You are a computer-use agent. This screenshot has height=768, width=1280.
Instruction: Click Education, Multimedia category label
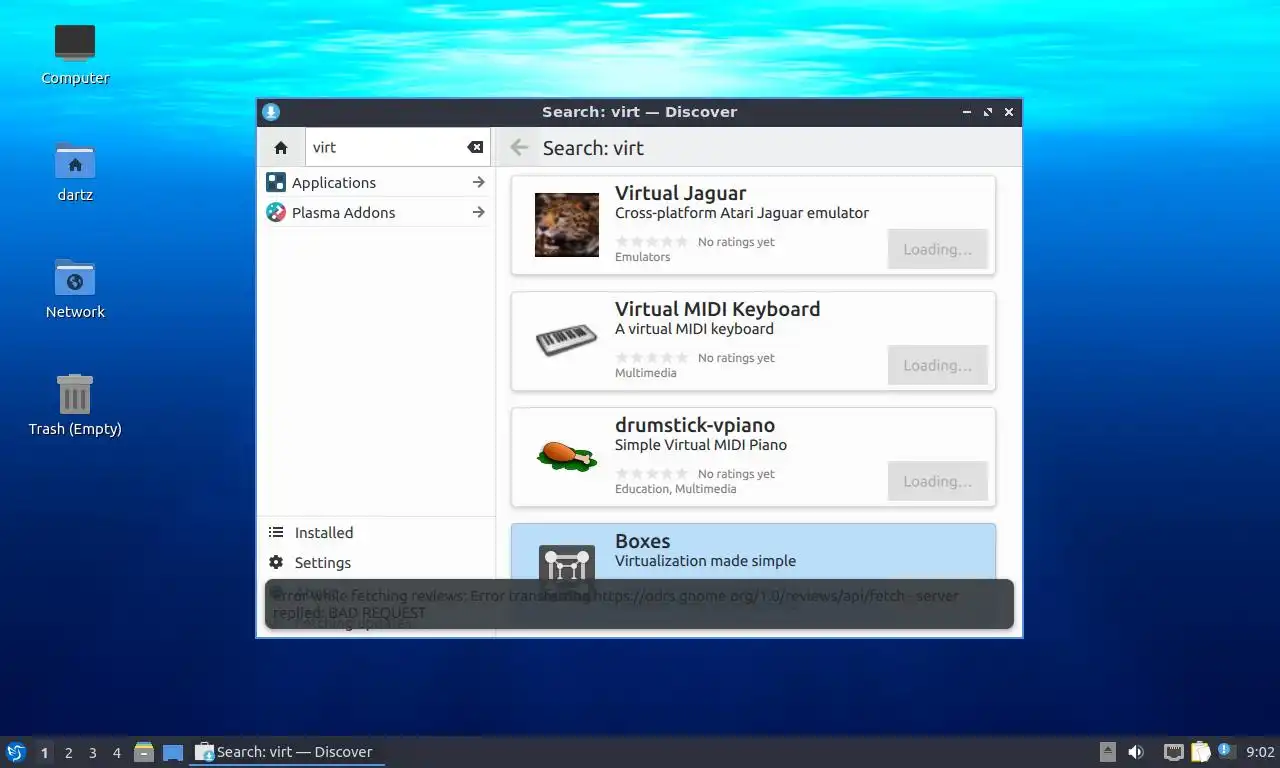point(675,489)
